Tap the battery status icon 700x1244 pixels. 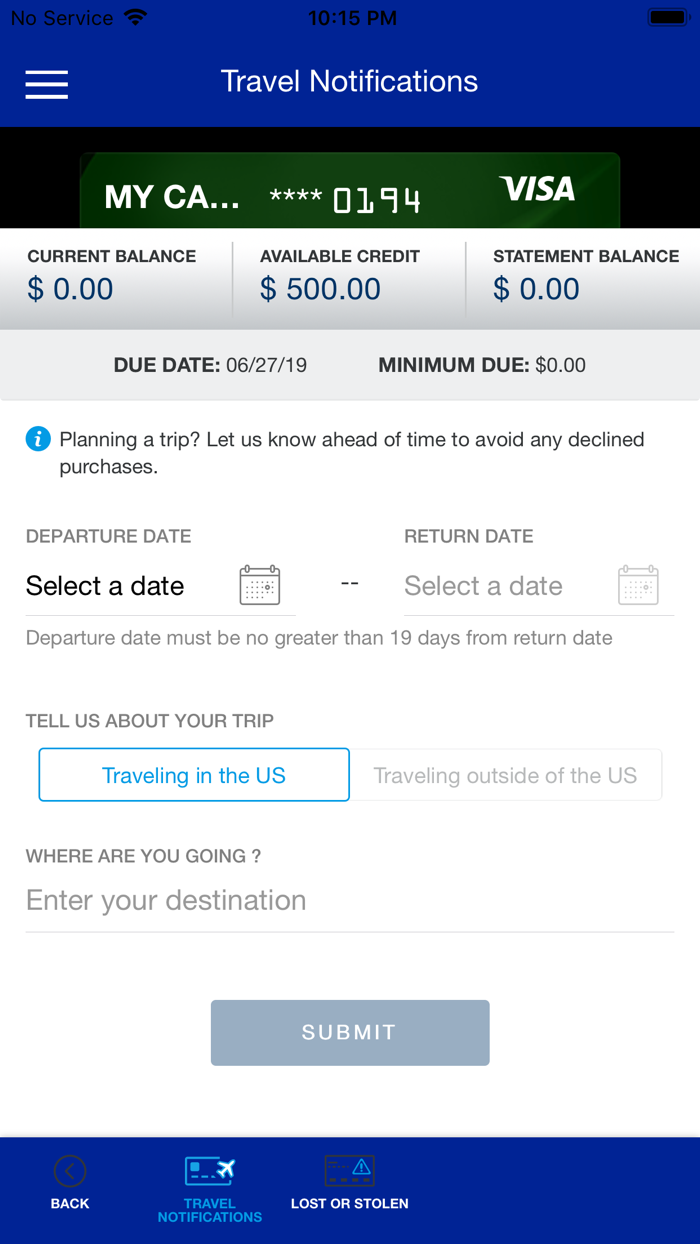click(x=666, y=18)
